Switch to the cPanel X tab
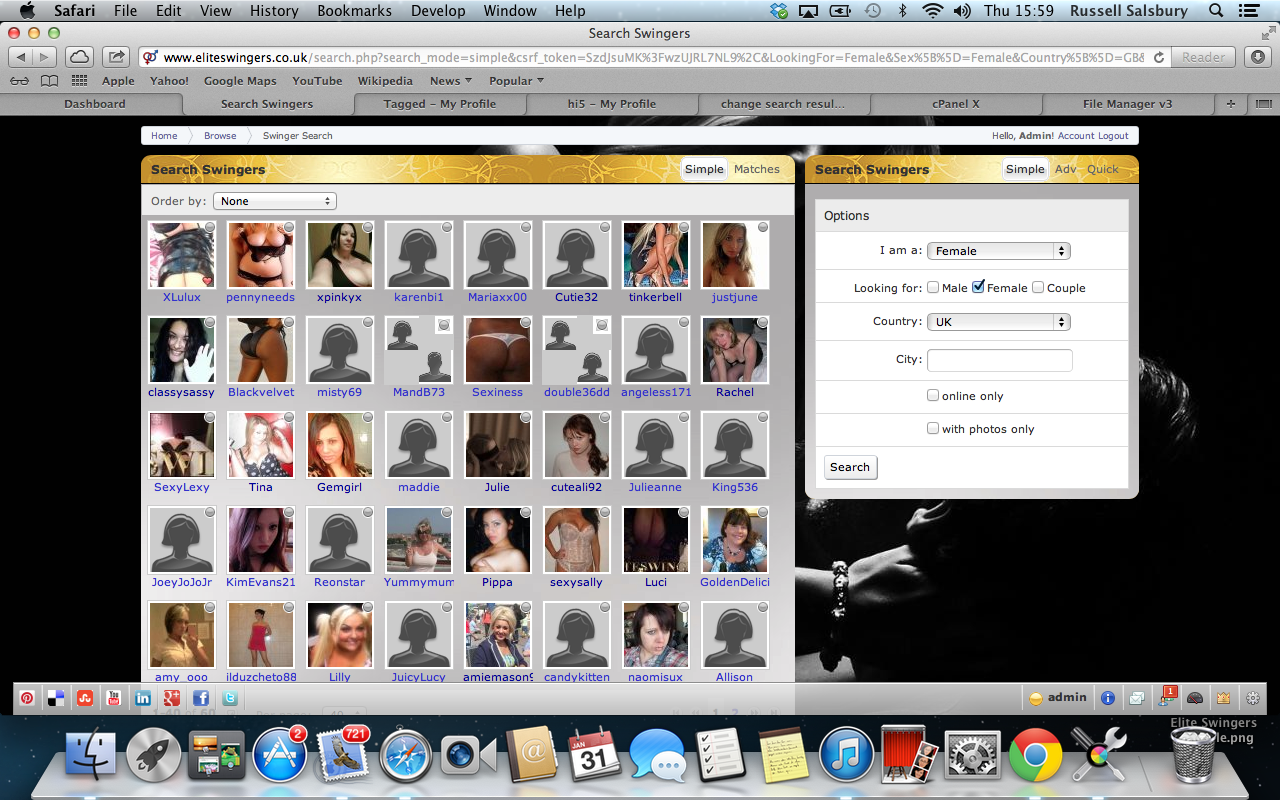1280x800 pixels. tap(955, 104)
